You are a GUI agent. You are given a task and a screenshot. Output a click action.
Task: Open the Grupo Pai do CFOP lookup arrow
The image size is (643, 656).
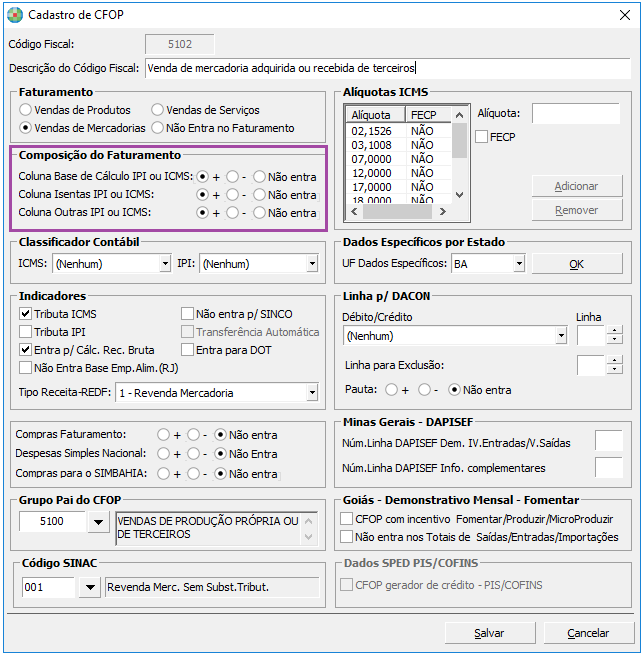[x=98, y=522]
